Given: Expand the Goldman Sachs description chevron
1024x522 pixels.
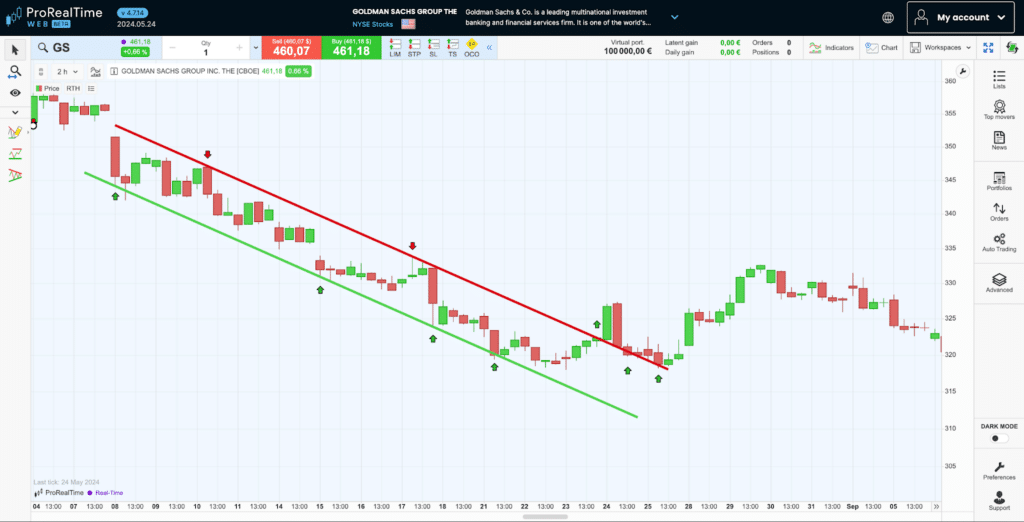Looking at the screenshot, I should point(675,18).
